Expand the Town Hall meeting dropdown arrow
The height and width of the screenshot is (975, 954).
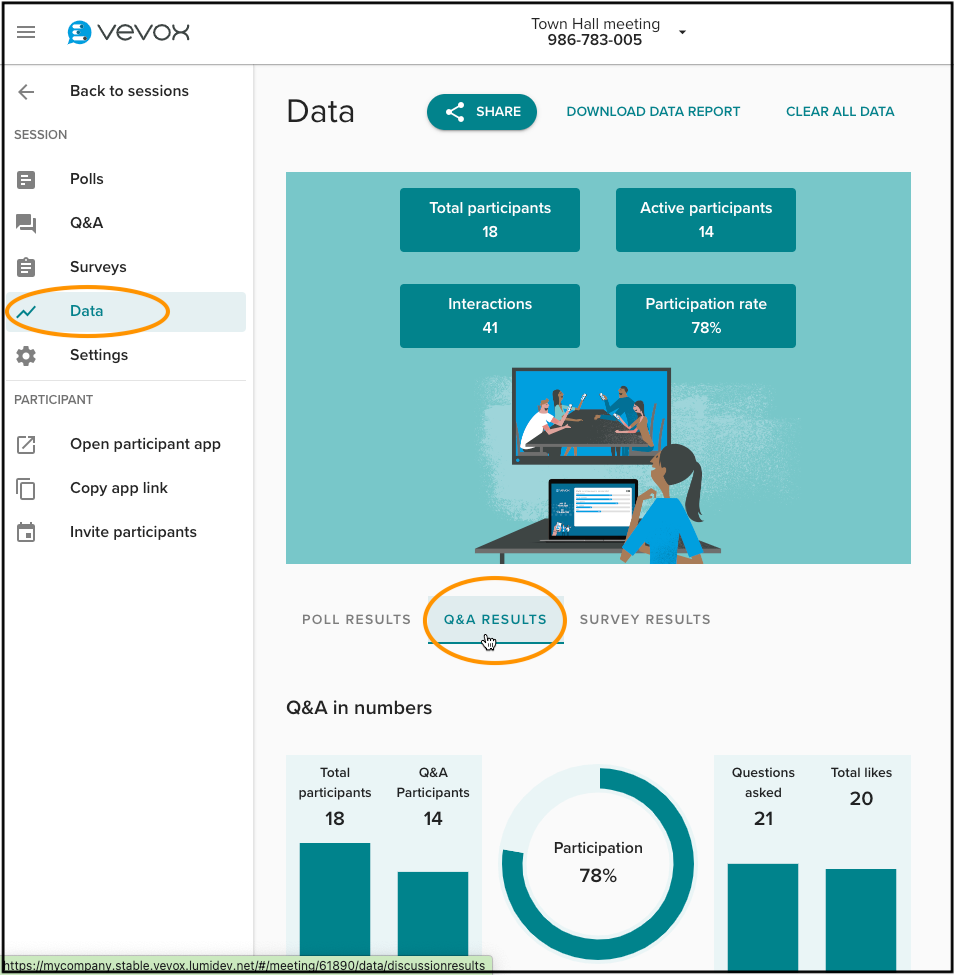(682, 32)
